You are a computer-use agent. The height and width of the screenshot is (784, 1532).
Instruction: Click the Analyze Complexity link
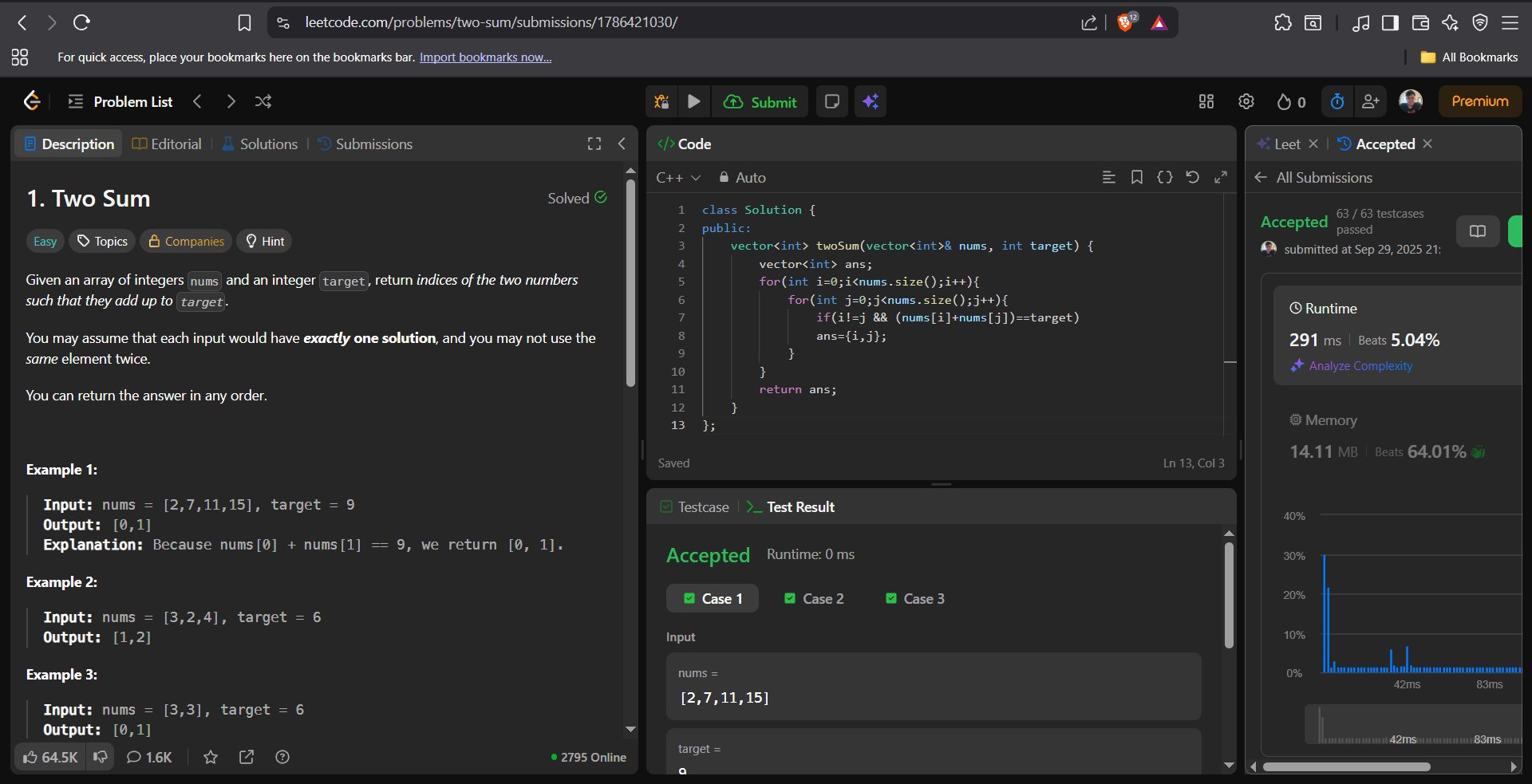pos(1360,365)
